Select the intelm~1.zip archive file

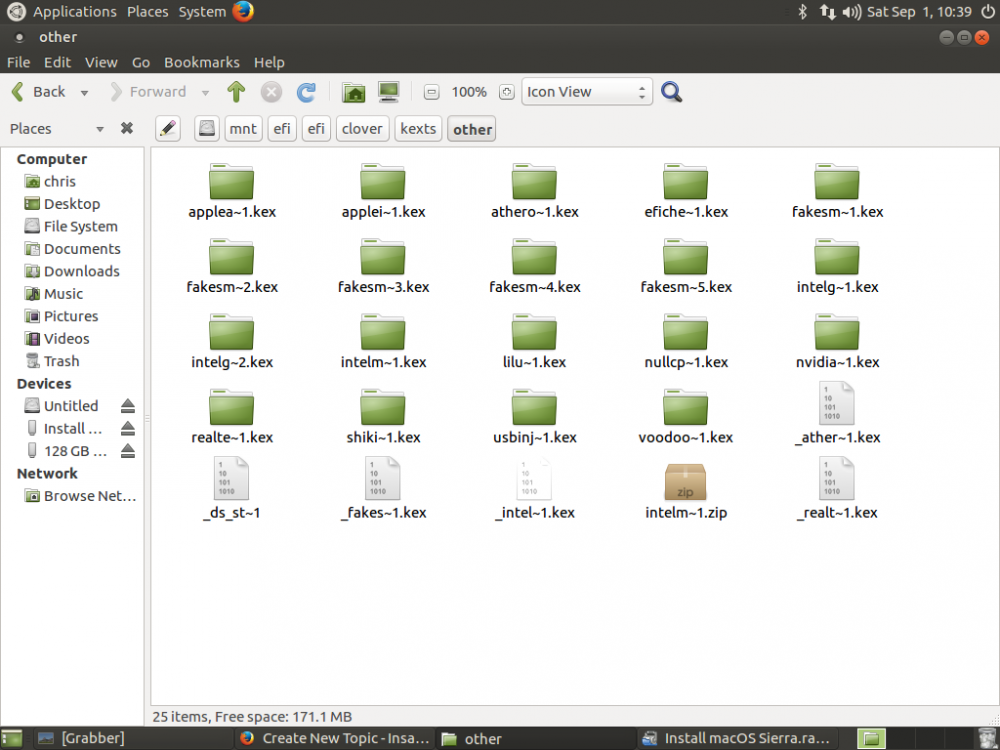pos(686,490)
